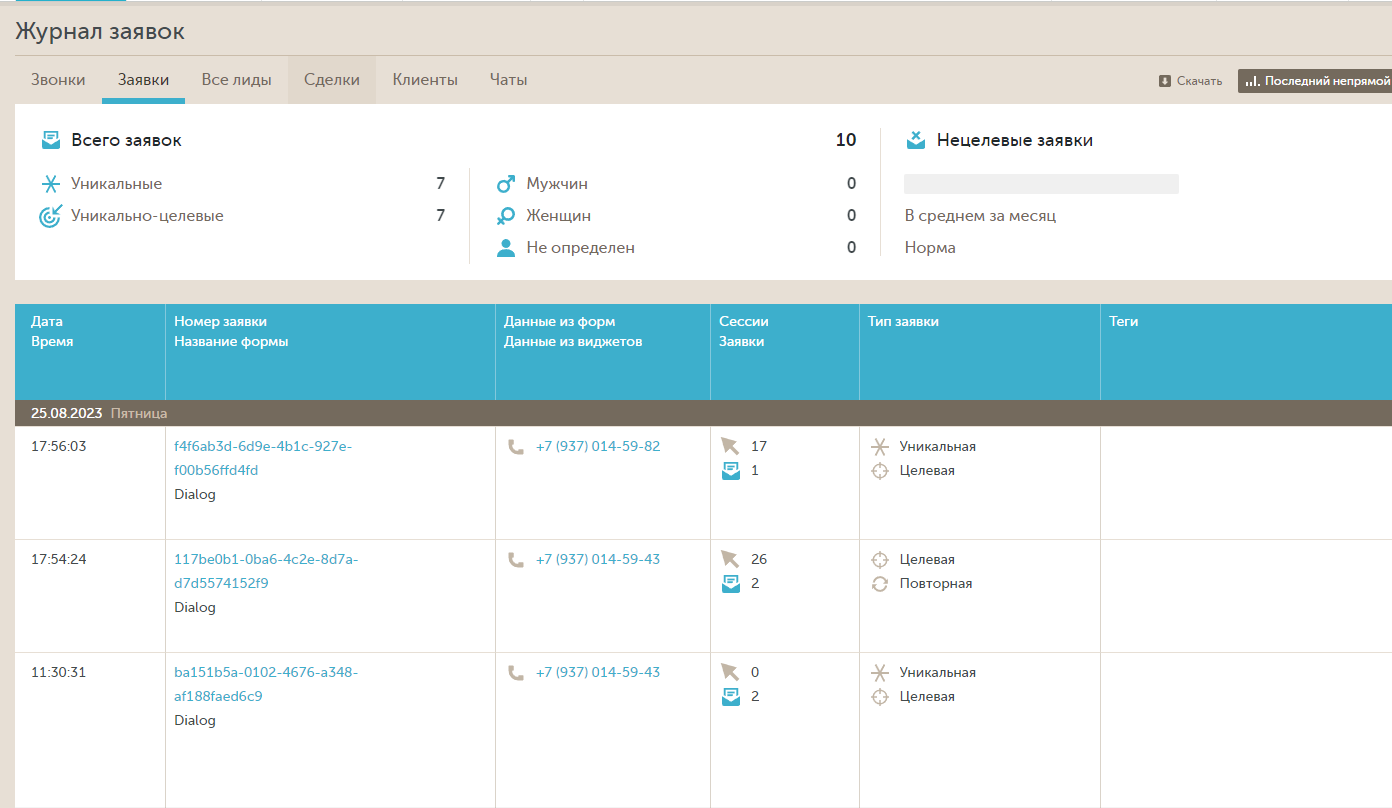Image resolution: width=1392 pixels, height=808 pixels.
Task: Click phone icon in the 17:56:03 row
Action: click(x=516, y=447)
